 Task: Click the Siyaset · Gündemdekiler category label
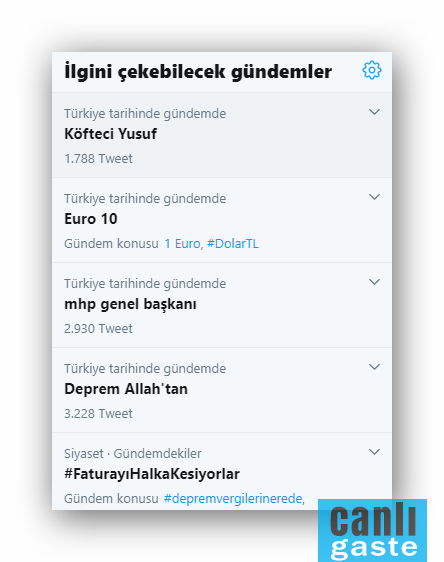click(x=133, y=454)
